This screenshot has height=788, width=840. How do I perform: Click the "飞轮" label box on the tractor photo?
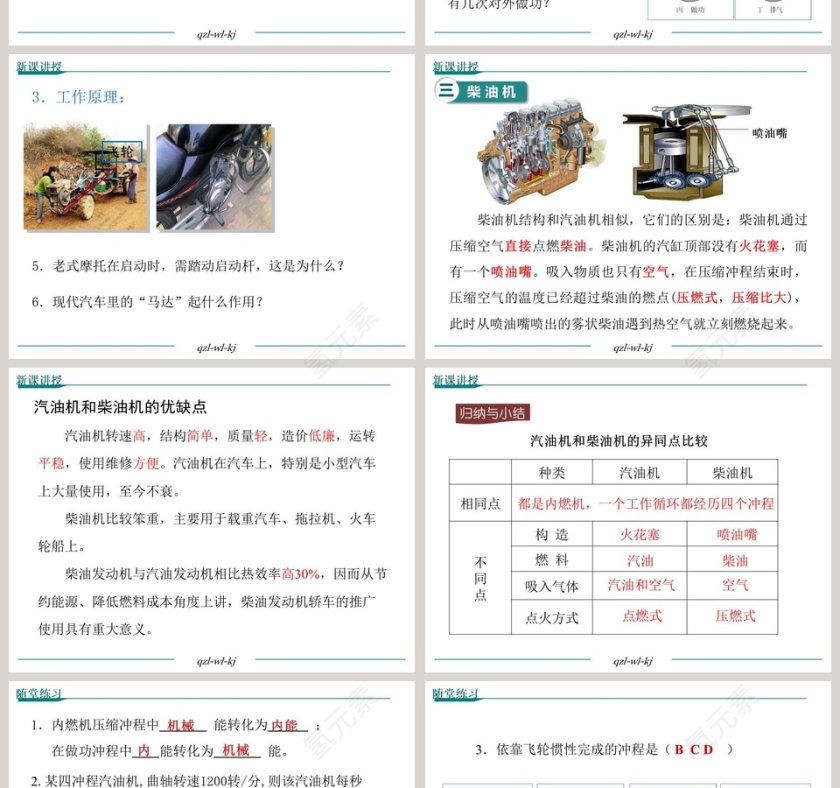[x=123, y=152]
